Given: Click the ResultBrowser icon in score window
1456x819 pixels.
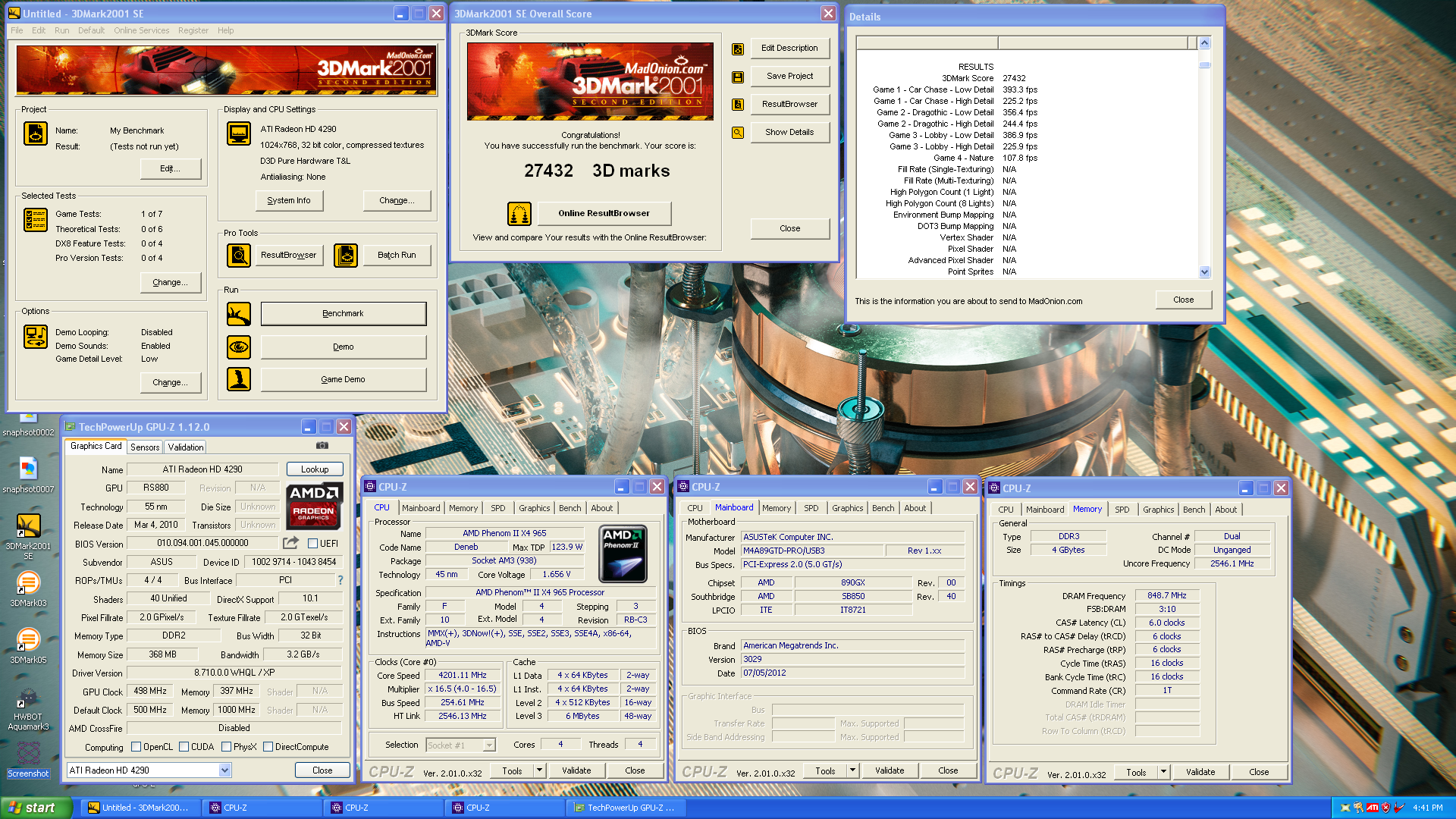Looking at the screenshot, I should 737,105.
